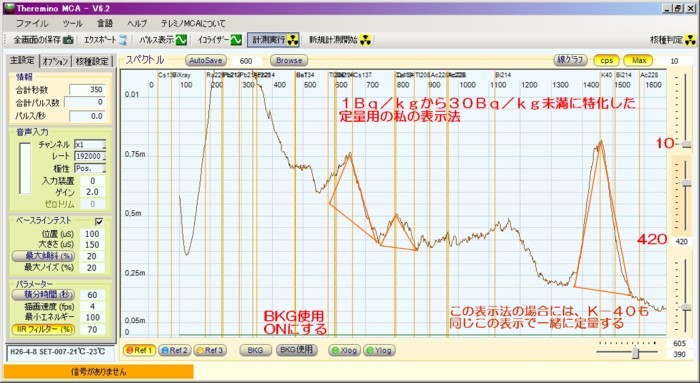Click the 核種判定 radiation icon
Image resolution: width=700 pixels, height=383 pixels.
[x=690, y=40]
